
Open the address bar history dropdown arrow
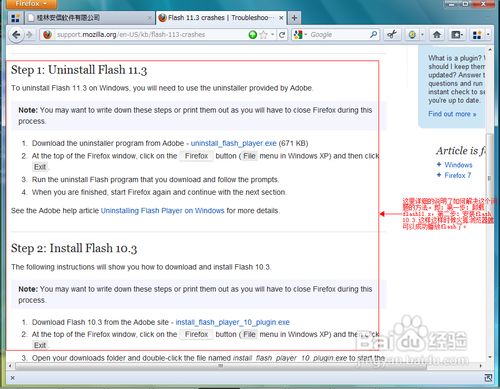coord(272,35)
